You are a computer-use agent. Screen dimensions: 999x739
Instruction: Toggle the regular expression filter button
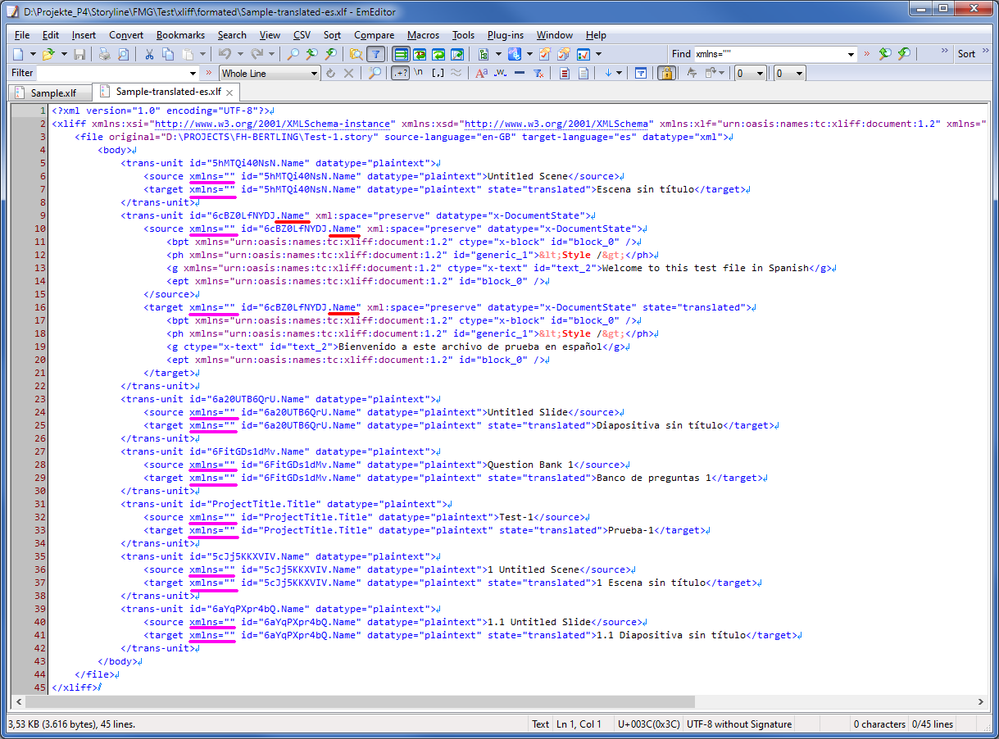pos(400,73)
